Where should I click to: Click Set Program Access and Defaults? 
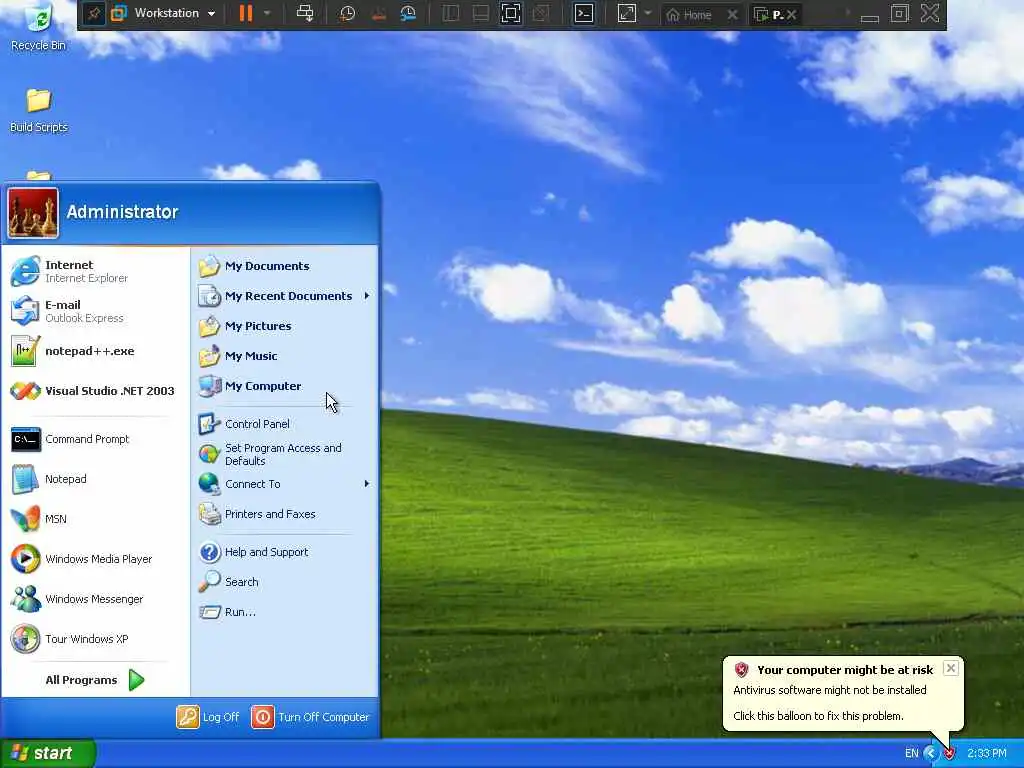[x=285, y=454]
